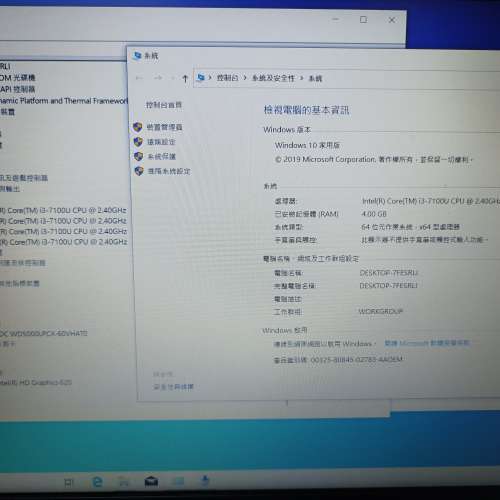
Task: Select the first i3-7100U CPU entry in Device Manager
Action: point(63,210)
